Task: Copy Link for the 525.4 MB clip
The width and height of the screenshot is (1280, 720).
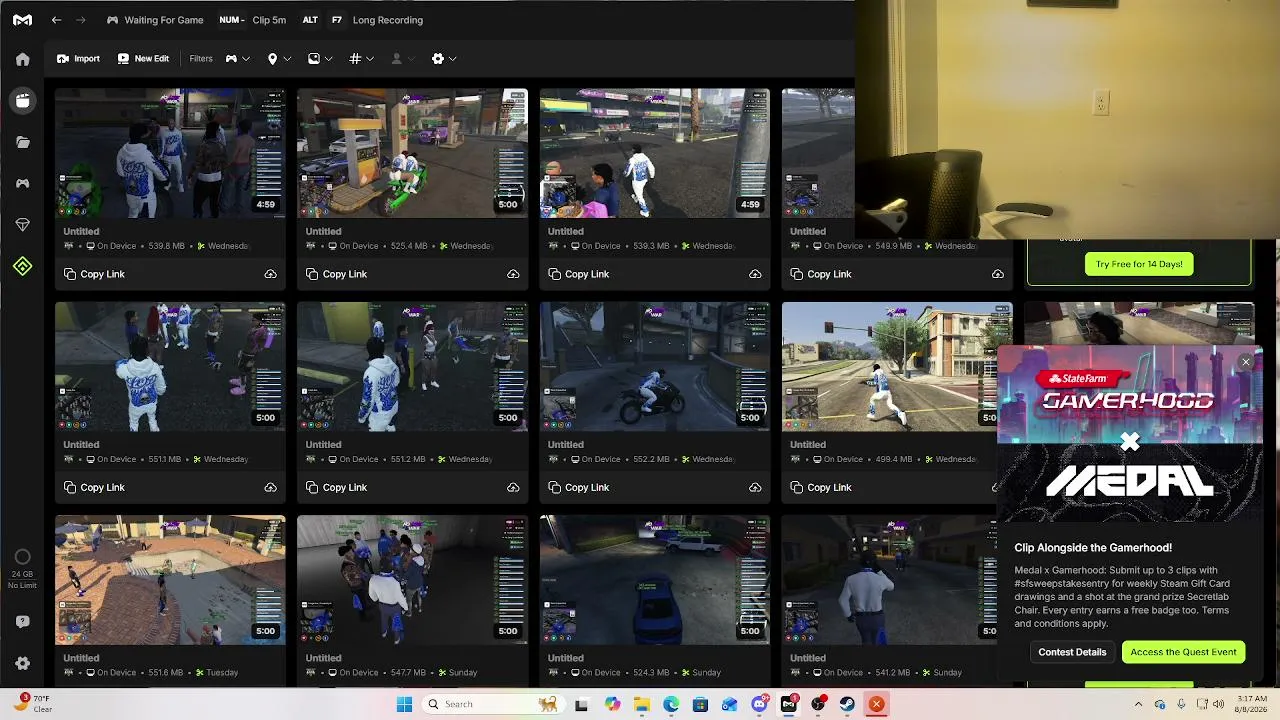Action: pyautogui.click(x=336, y=274)
